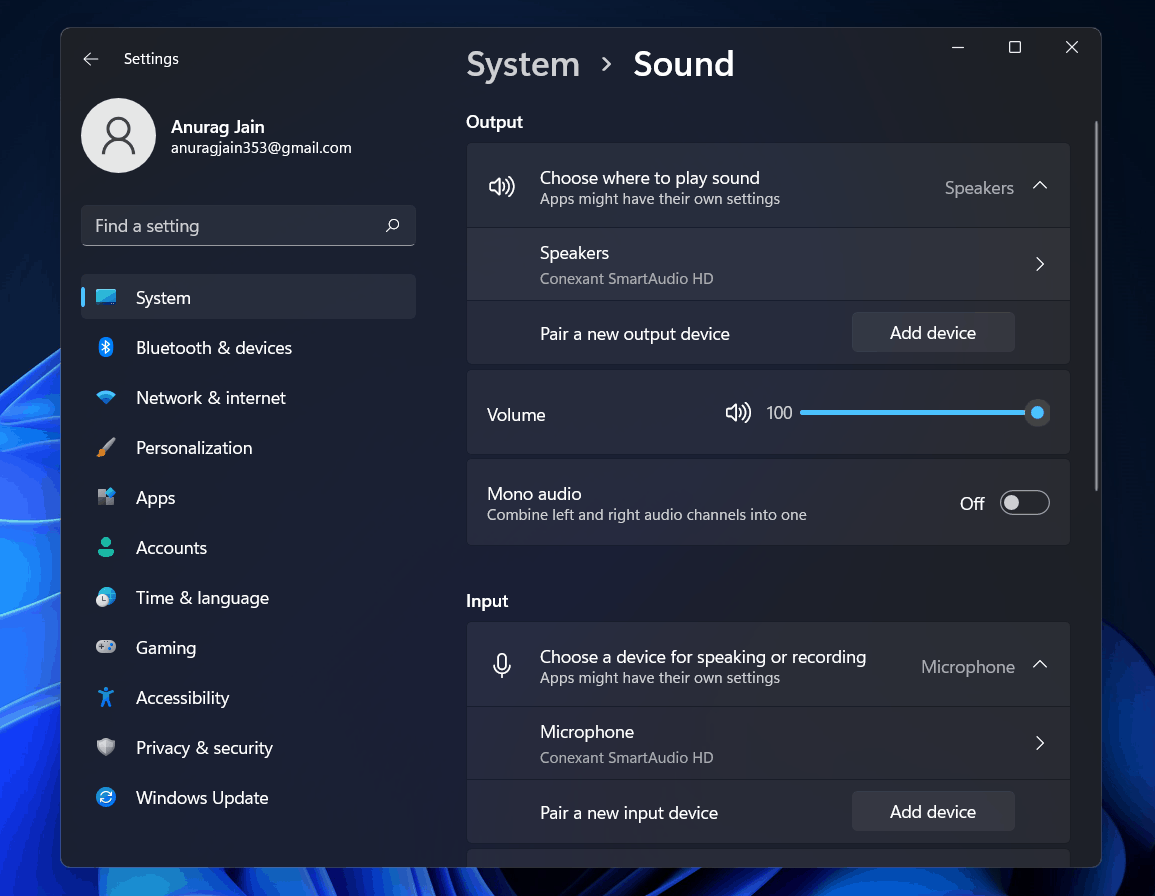Click the volume value 100
1155x896 pixels.
point(779,413)
